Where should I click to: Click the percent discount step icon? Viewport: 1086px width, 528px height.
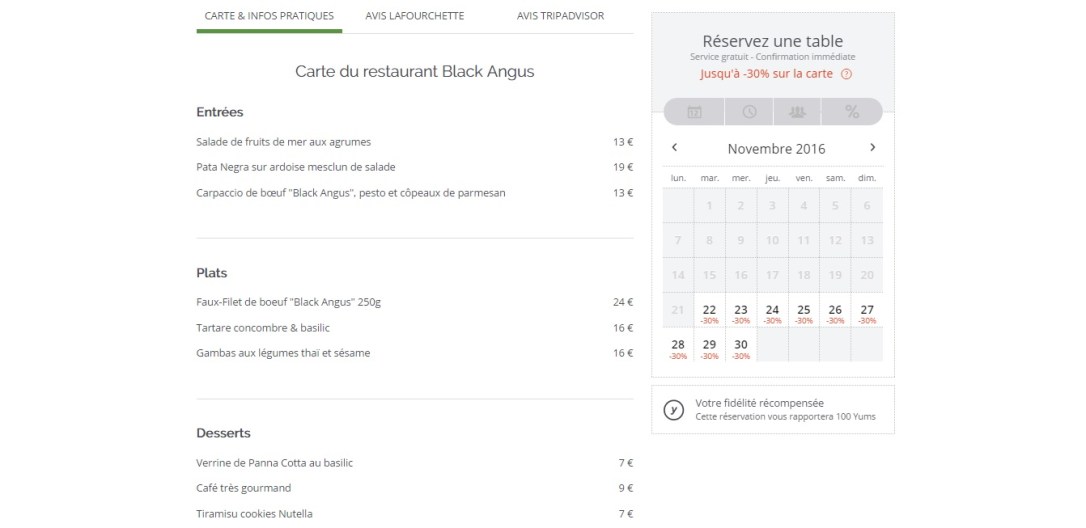pyautogui.click(x=852, y=112)
